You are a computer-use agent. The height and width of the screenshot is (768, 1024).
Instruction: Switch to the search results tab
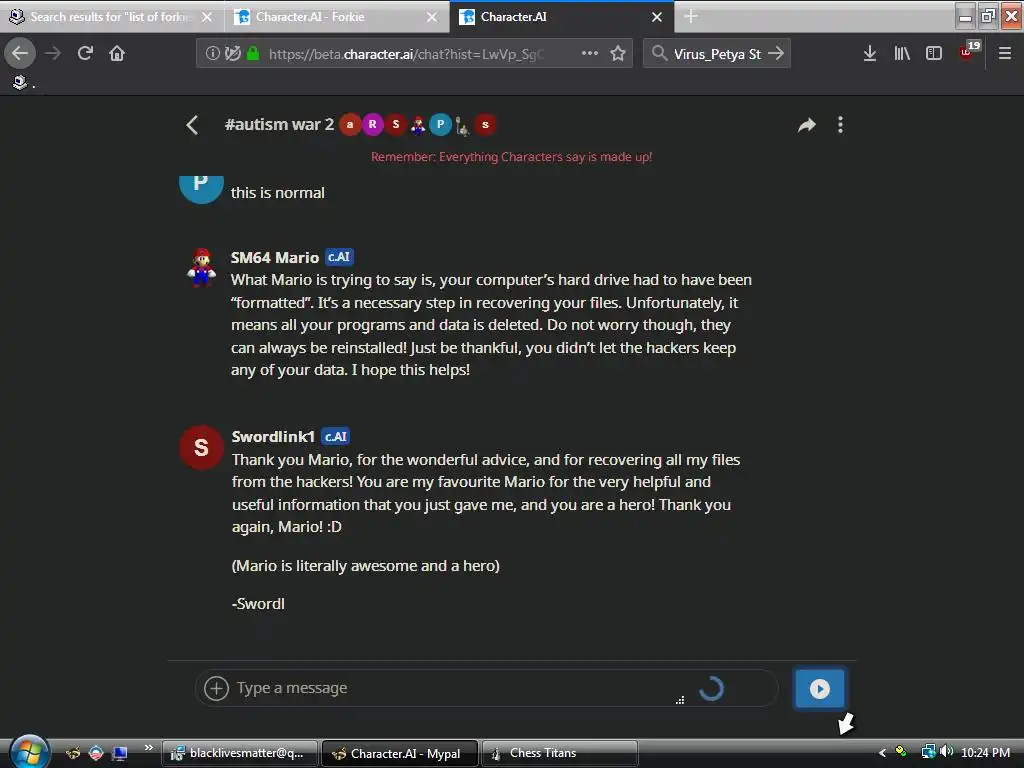pos(112,17)
